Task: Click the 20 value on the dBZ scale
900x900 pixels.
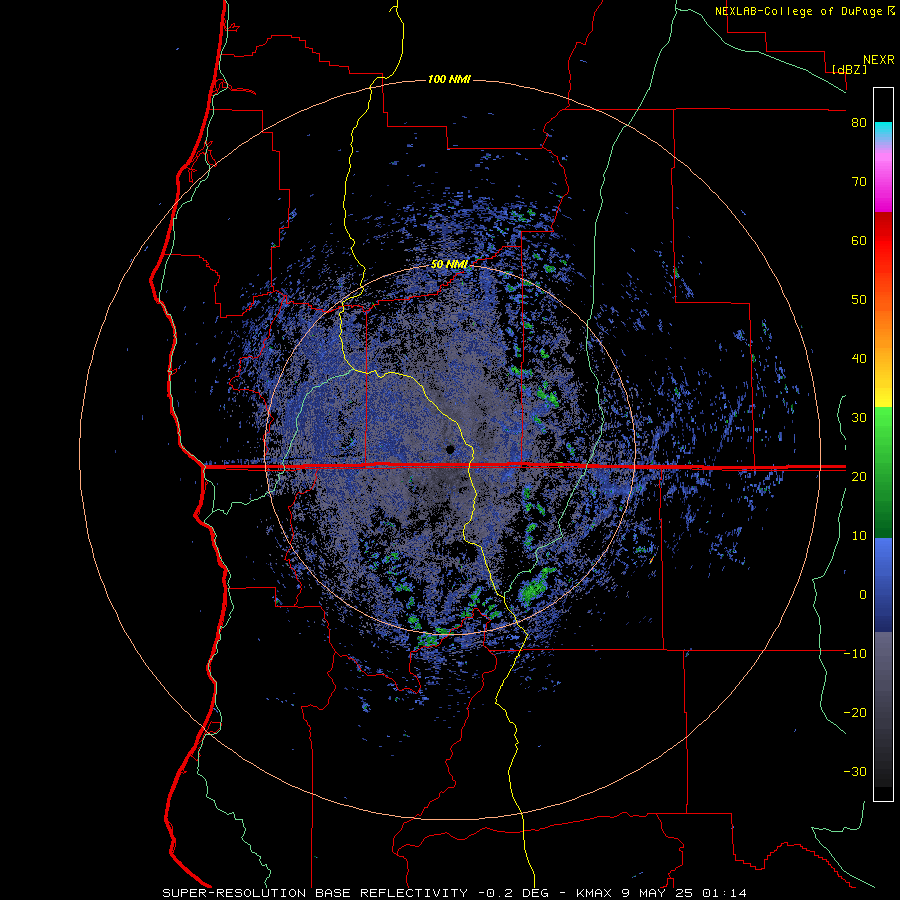Action: click(x=859, y=476)
